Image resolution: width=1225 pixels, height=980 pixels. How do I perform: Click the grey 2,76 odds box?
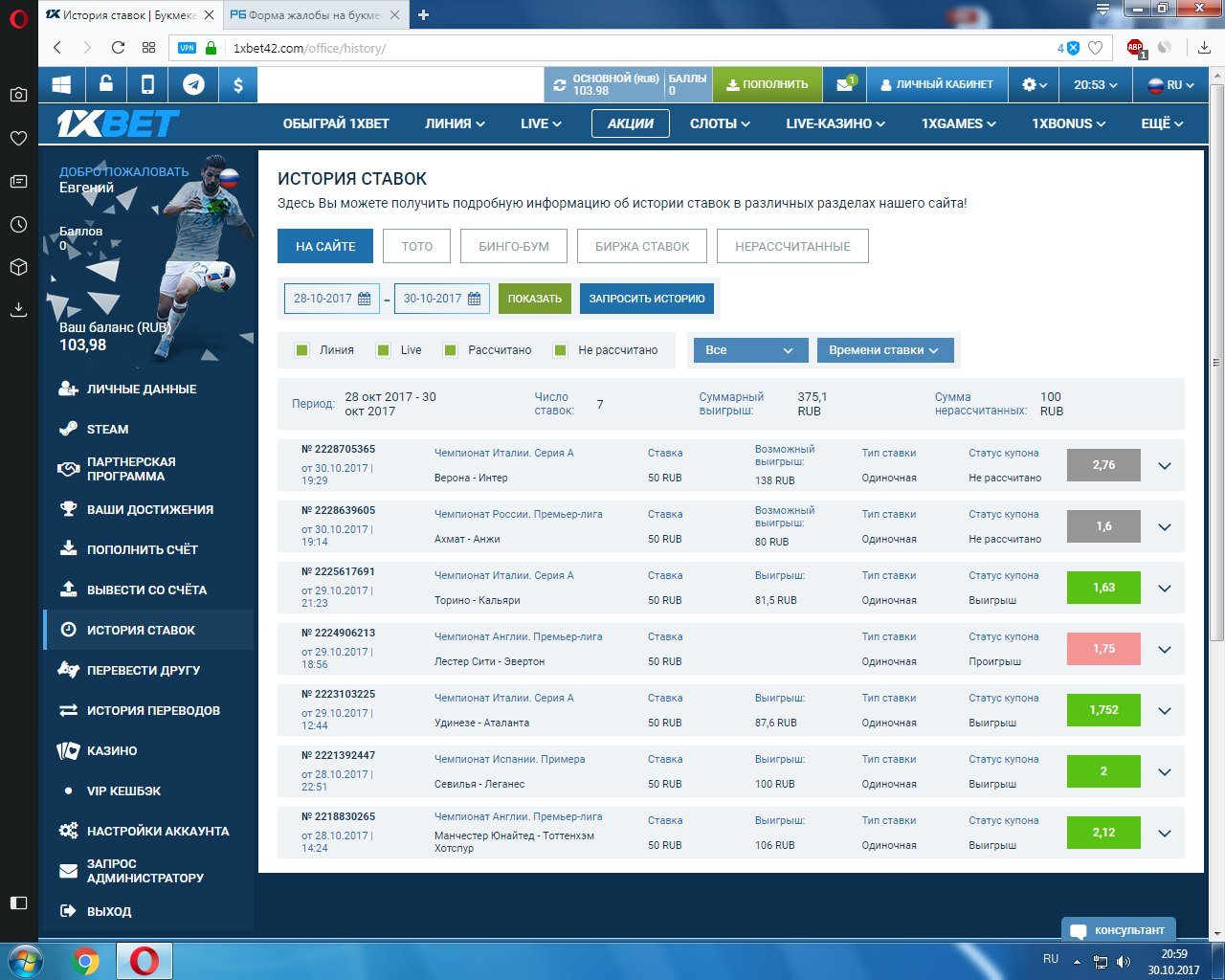click(1103, 465)
